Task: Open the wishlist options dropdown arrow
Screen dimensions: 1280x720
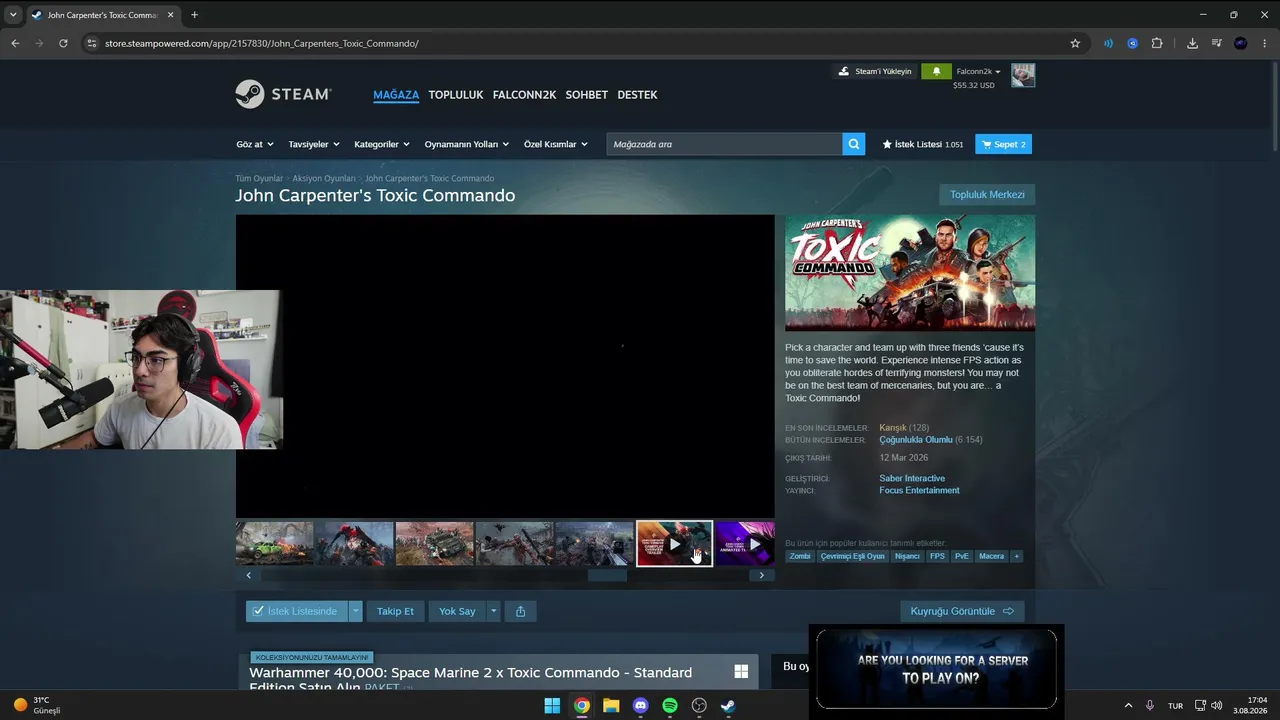Action: coord(355,611)
